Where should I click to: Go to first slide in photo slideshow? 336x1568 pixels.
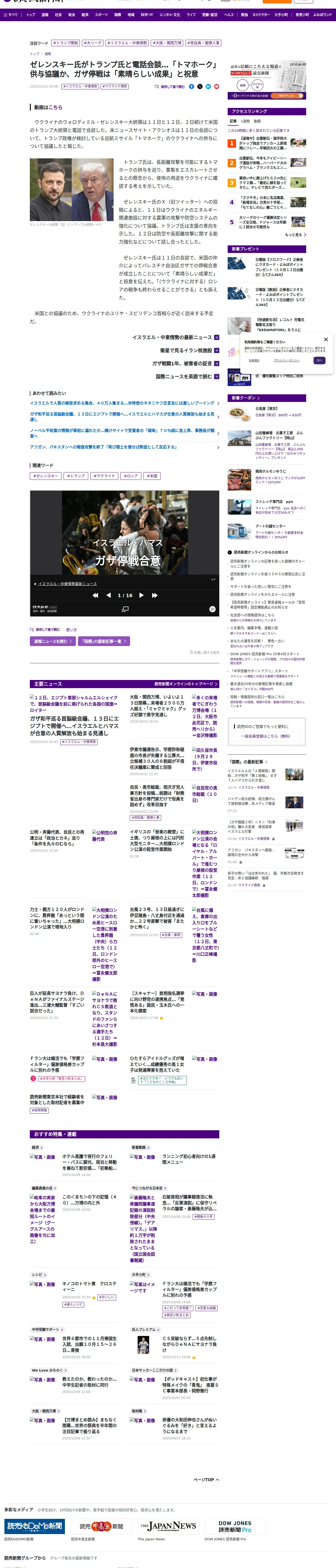[95, 595]
